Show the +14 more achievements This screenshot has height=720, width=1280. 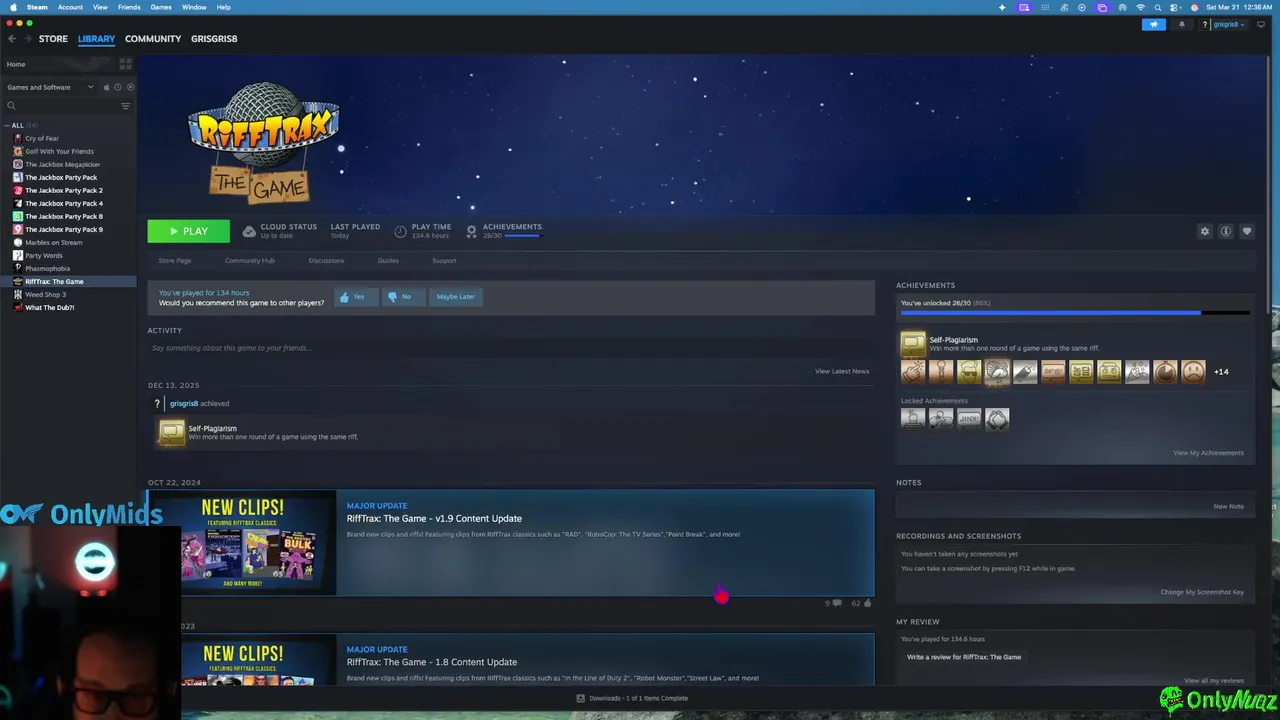(x=1221, y=372)
